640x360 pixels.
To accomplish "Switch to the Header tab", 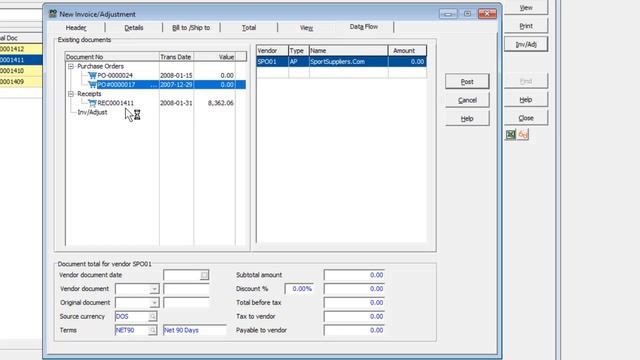I will coord(76,27).
